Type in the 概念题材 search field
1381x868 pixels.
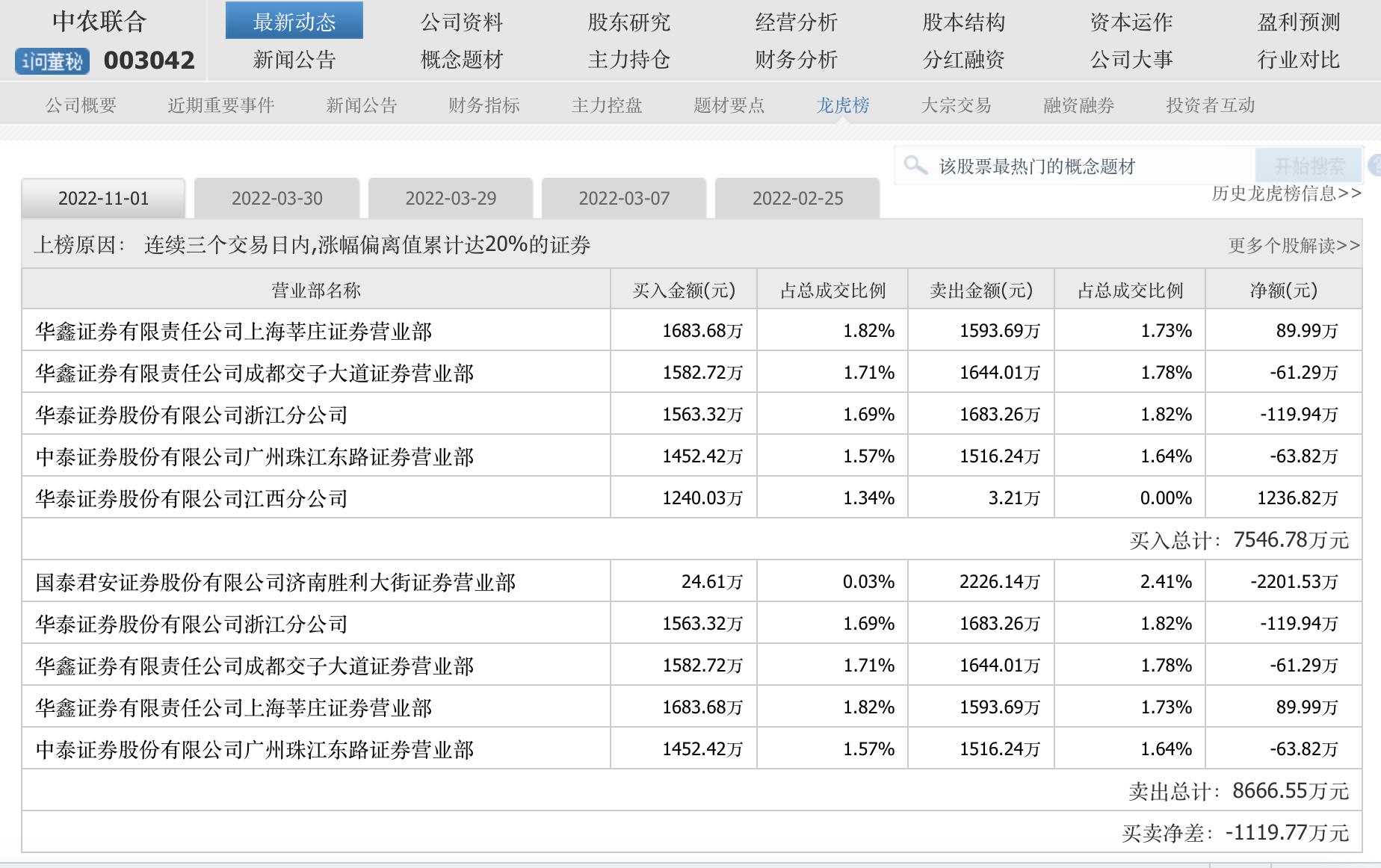[1084, 166]
